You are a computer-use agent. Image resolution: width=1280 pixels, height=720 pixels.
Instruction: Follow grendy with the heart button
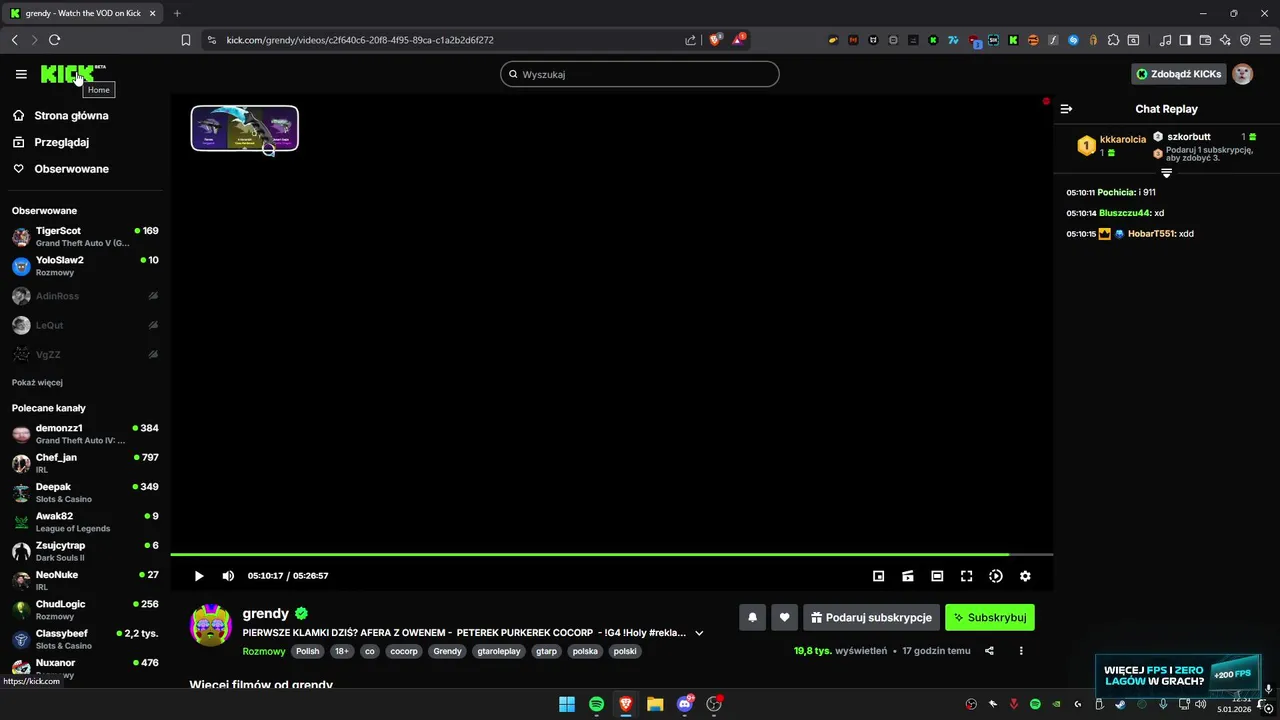pos(784,618)
